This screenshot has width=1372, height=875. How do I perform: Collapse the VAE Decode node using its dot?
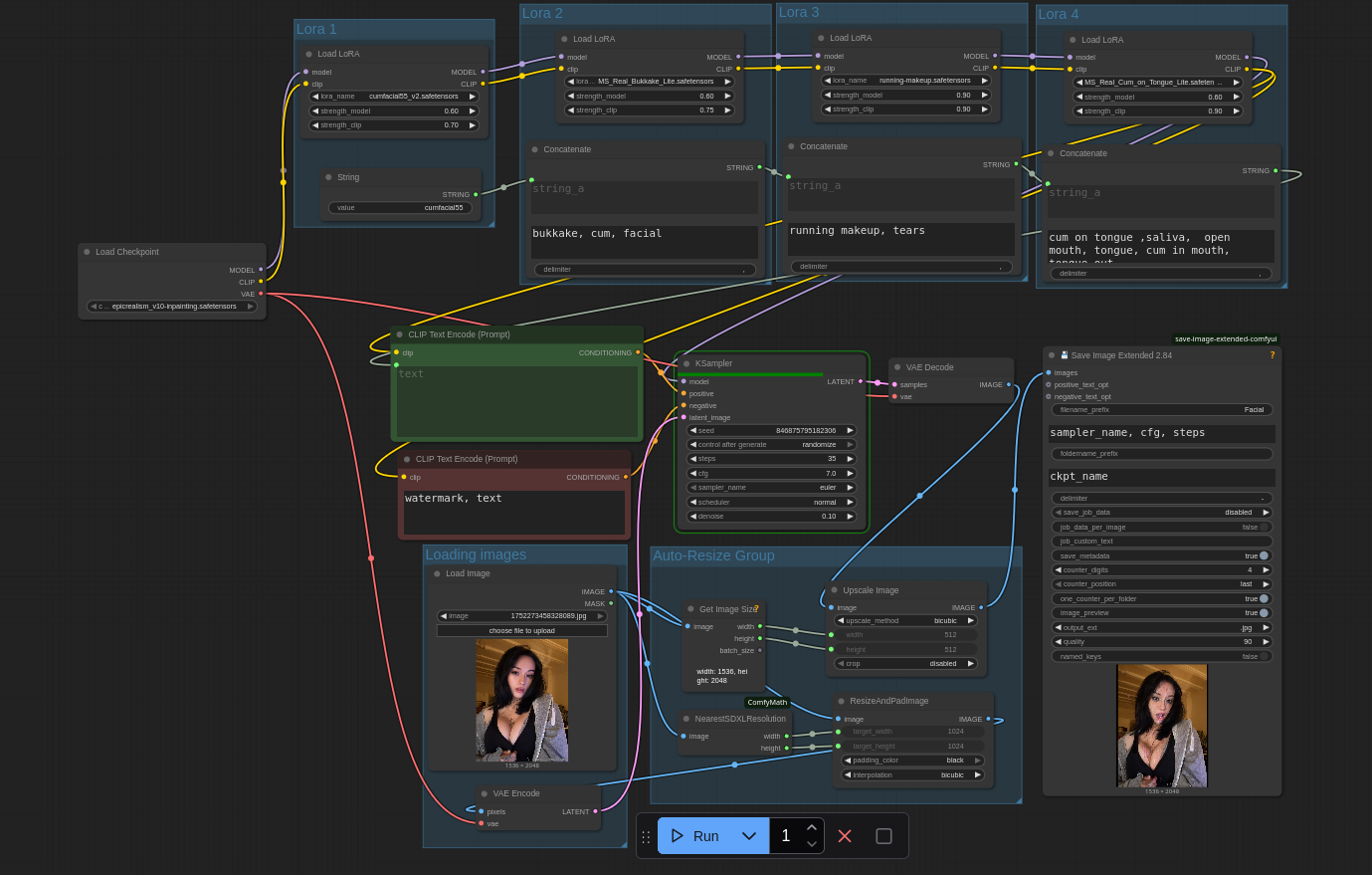(897, 367)
